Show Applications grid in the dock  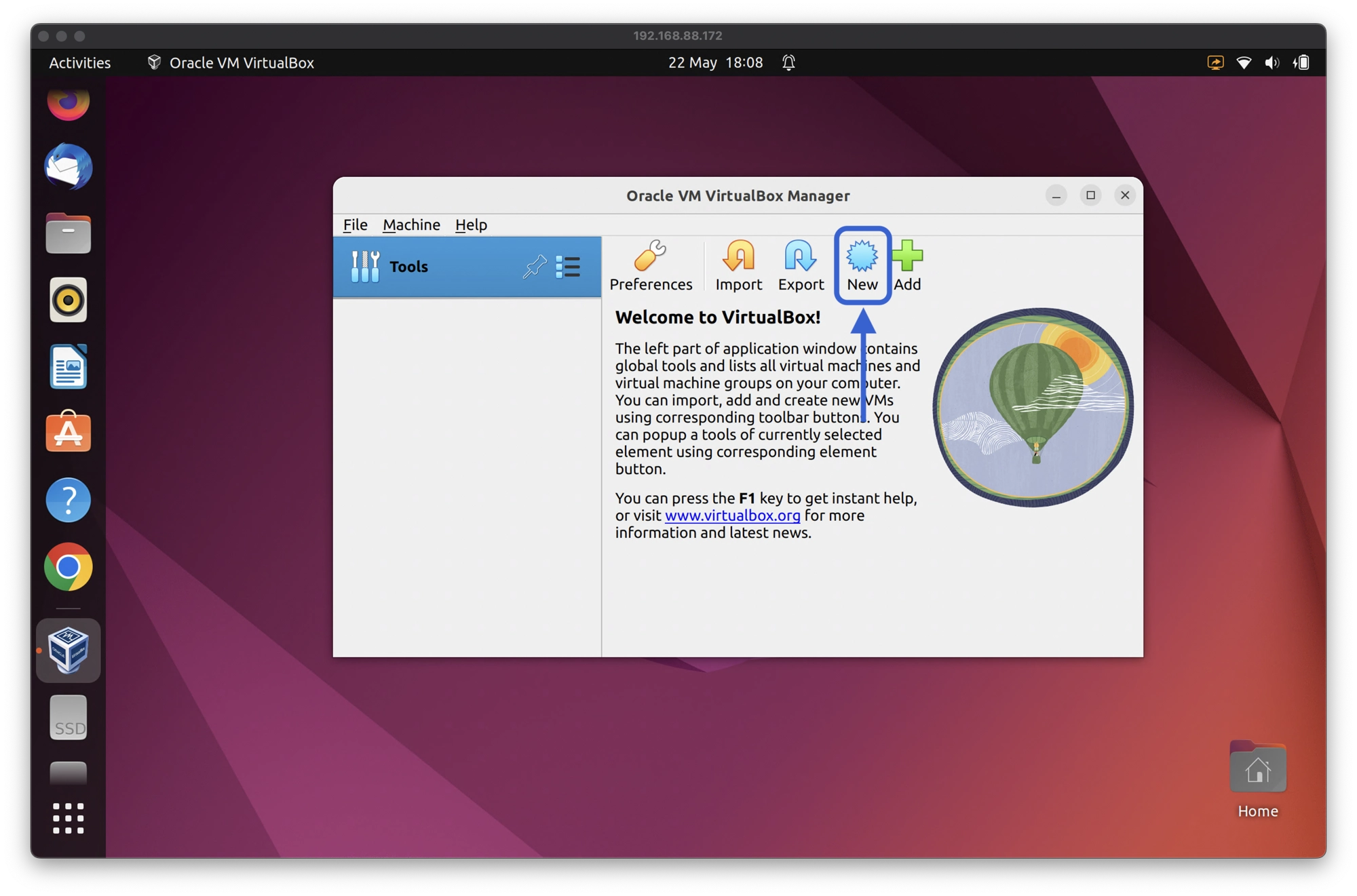coord(68,818)
